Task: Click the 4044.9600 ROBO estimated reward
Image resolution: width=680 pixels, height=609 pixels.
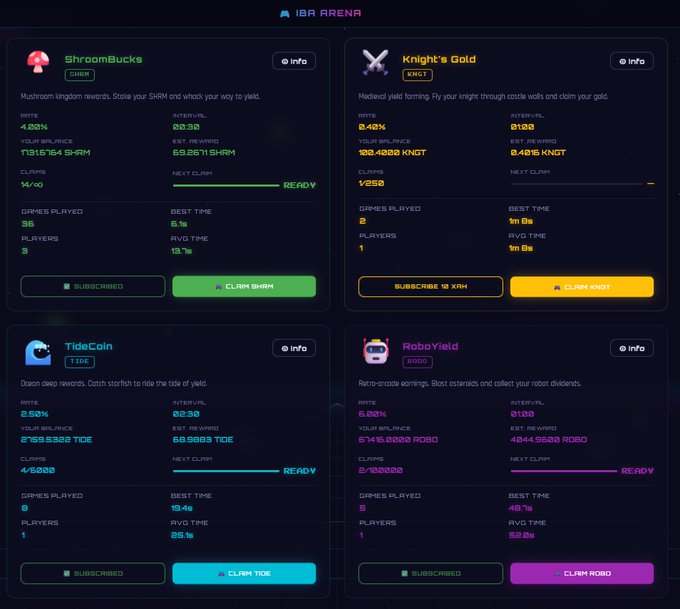Action: point(548,440)
